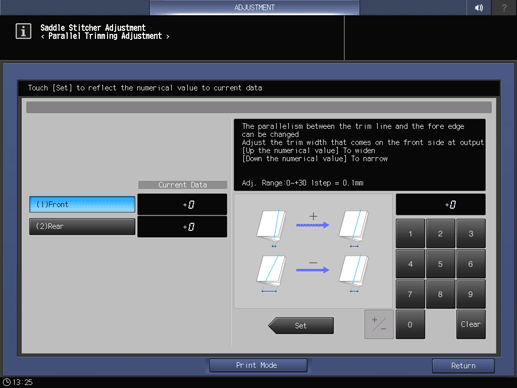Open the help question mark icon
517x388 pixels.
pos(504,7)
